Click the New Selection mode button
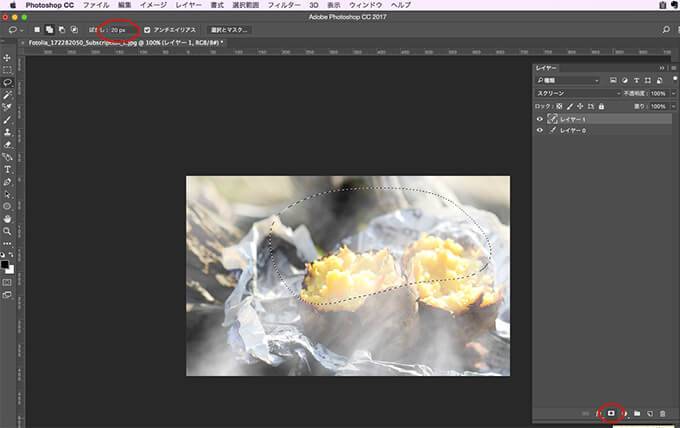This screenshot has width=680, height=428. [x=37, y=30]
